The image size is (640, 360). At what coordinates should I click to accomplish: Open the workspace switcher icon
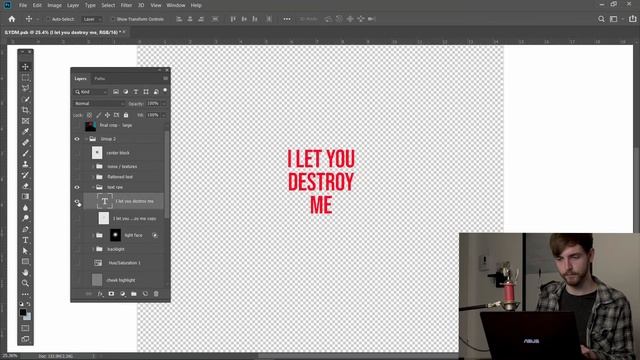pyautogui.click(x=613, y=19)
